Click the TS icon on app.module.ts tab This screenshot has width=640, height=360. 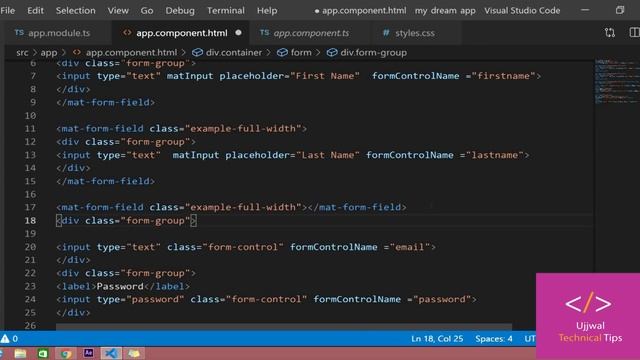(19, 33)
